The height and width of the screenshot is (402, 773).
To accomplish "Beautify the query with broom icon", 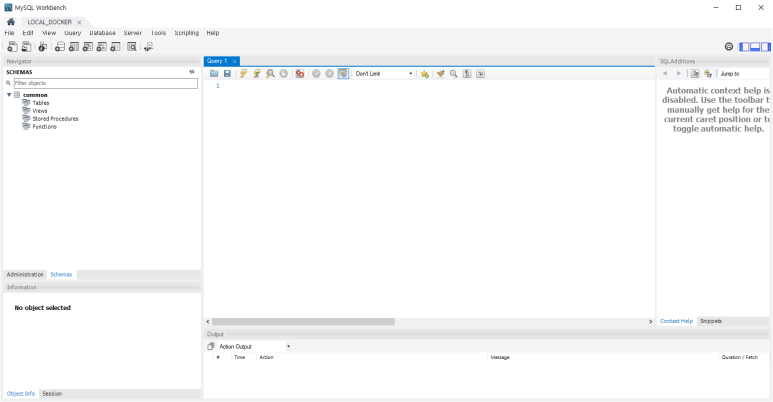I will [x=440, y=73].
